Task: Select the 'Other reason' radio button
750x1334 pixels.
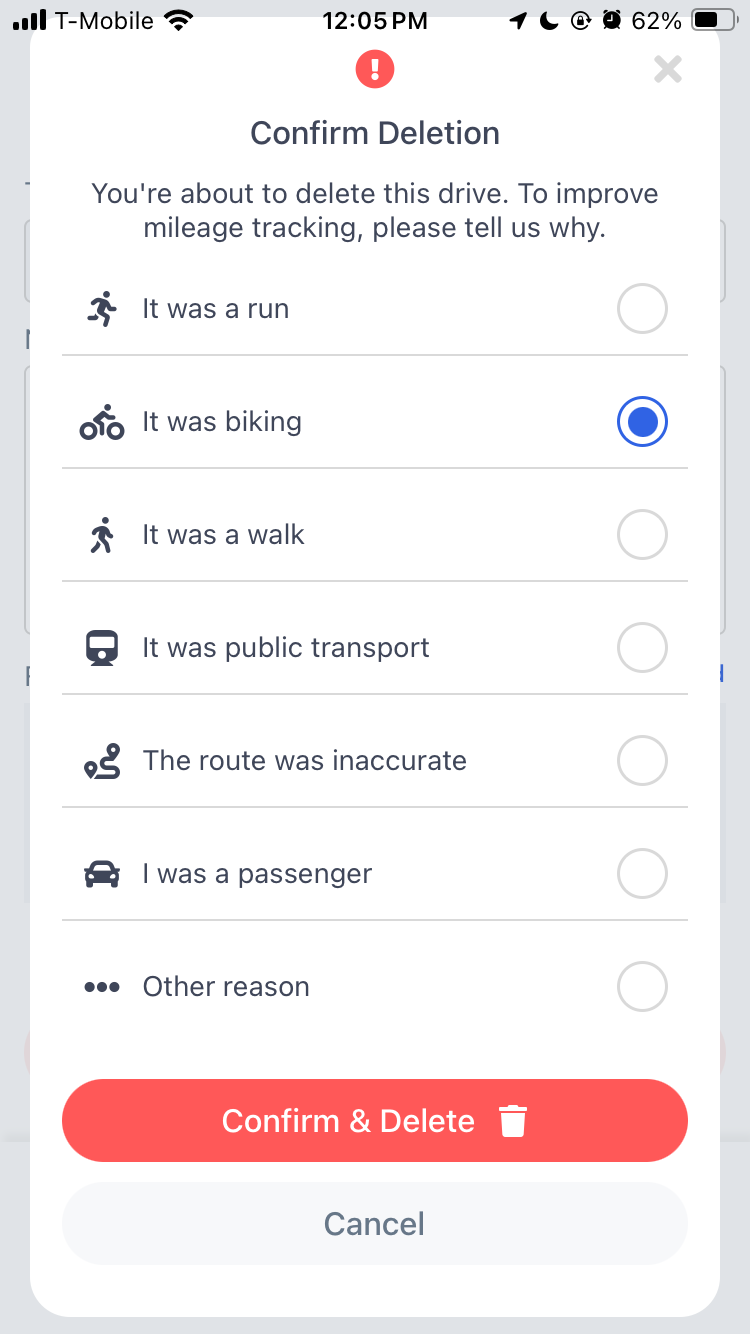Action: pyautogui.click(x=642, y=987)
